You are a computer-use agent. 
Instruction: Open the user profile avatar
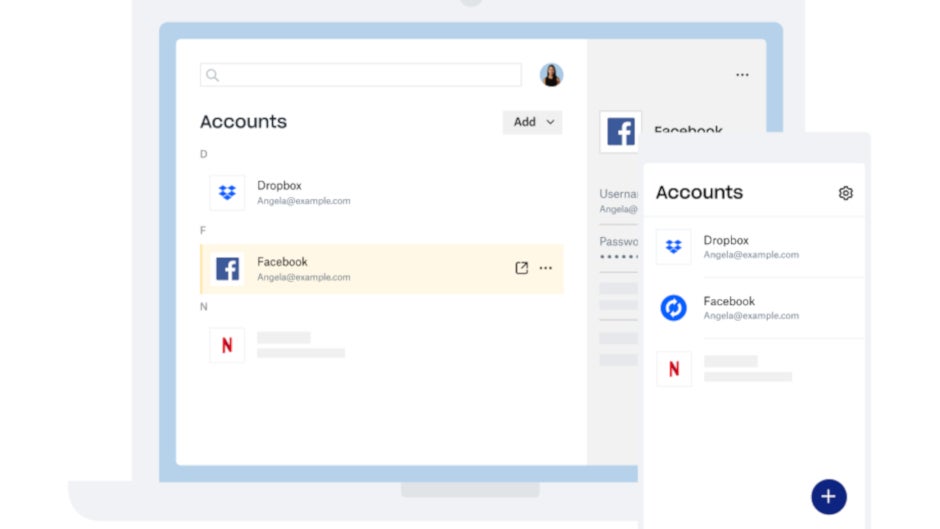pyautogui.click(x=551, y=74)
